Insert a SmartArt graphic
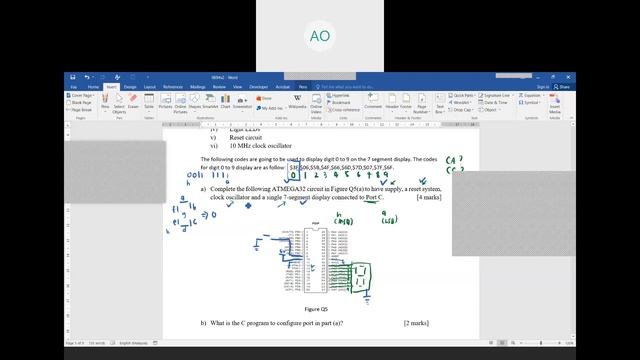This screenshot has width=640, height=360. point(210,101)
